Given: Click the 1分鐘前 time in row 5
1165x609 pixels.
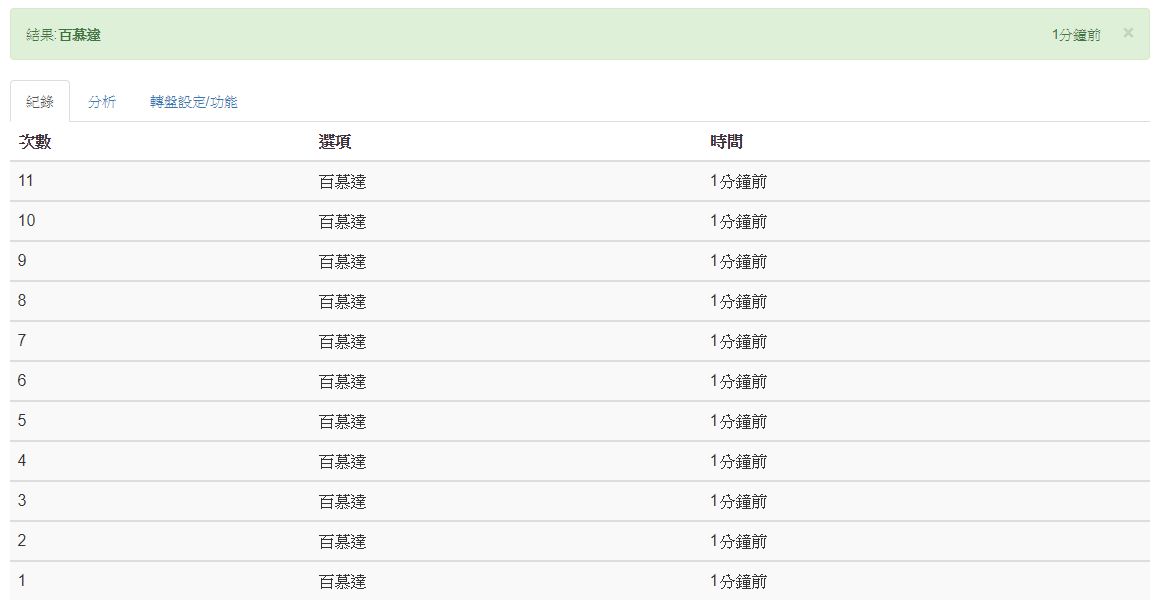Looking at the screenshot, I should [x=739, y=422].
